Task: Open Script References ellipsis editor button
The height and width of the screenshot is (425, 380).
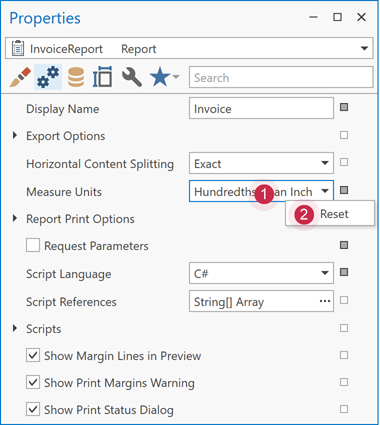Action: [x=325, y=301]
